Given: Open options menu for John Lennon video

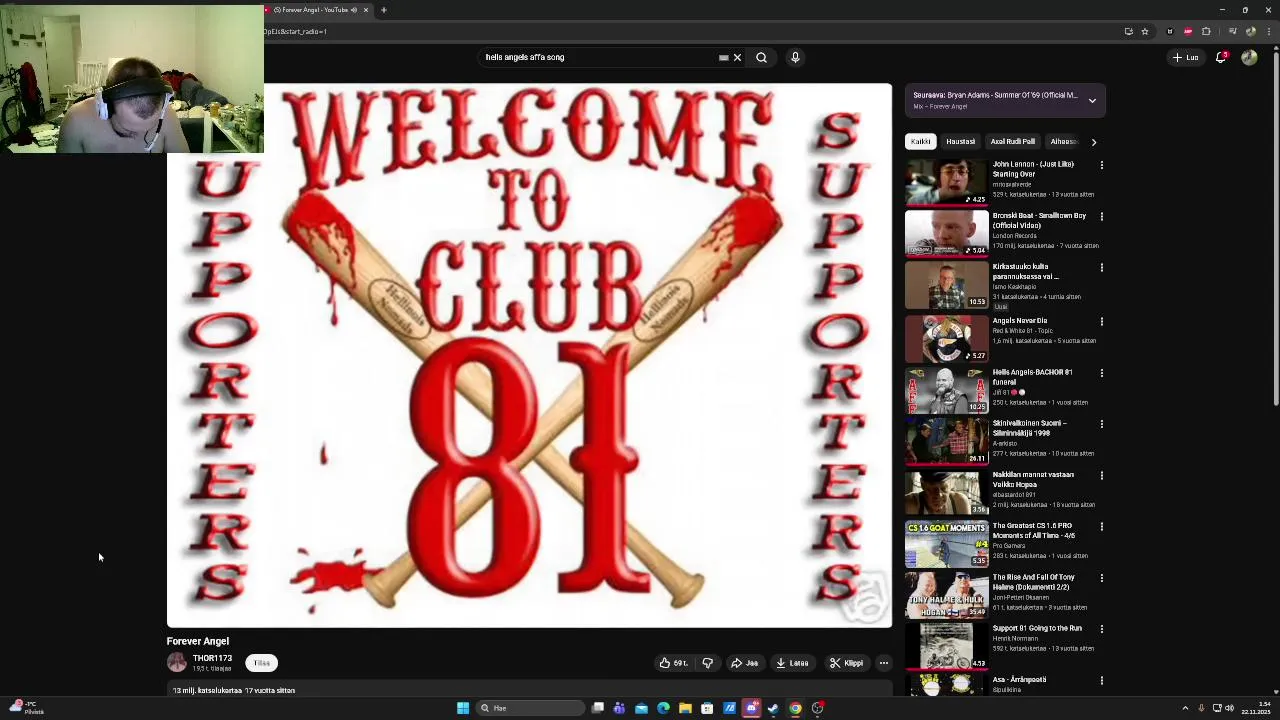Looking at the screenshot, I should (1102, 165).
